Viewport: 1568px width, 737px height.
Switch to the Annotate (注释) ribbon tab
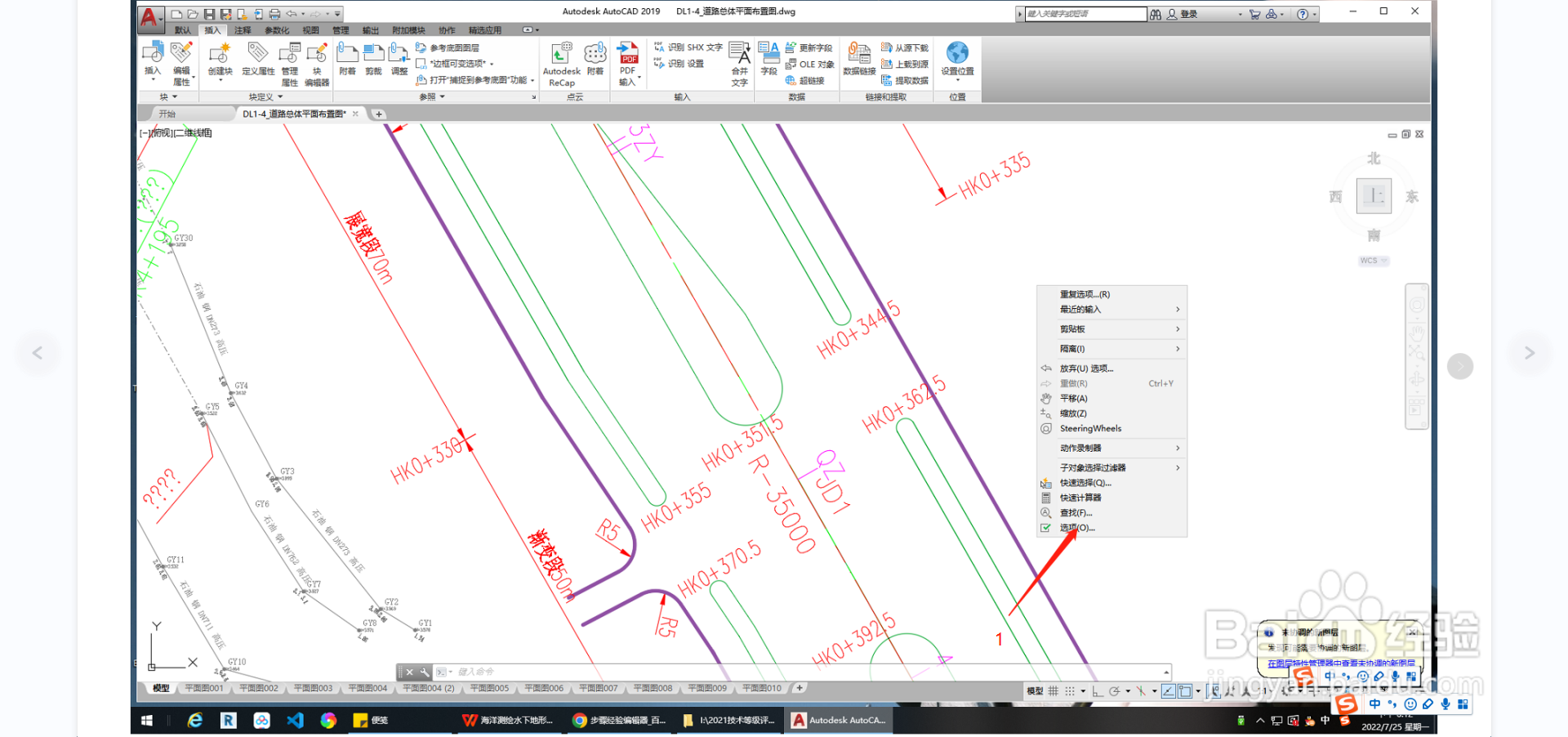tap(243, 30)
